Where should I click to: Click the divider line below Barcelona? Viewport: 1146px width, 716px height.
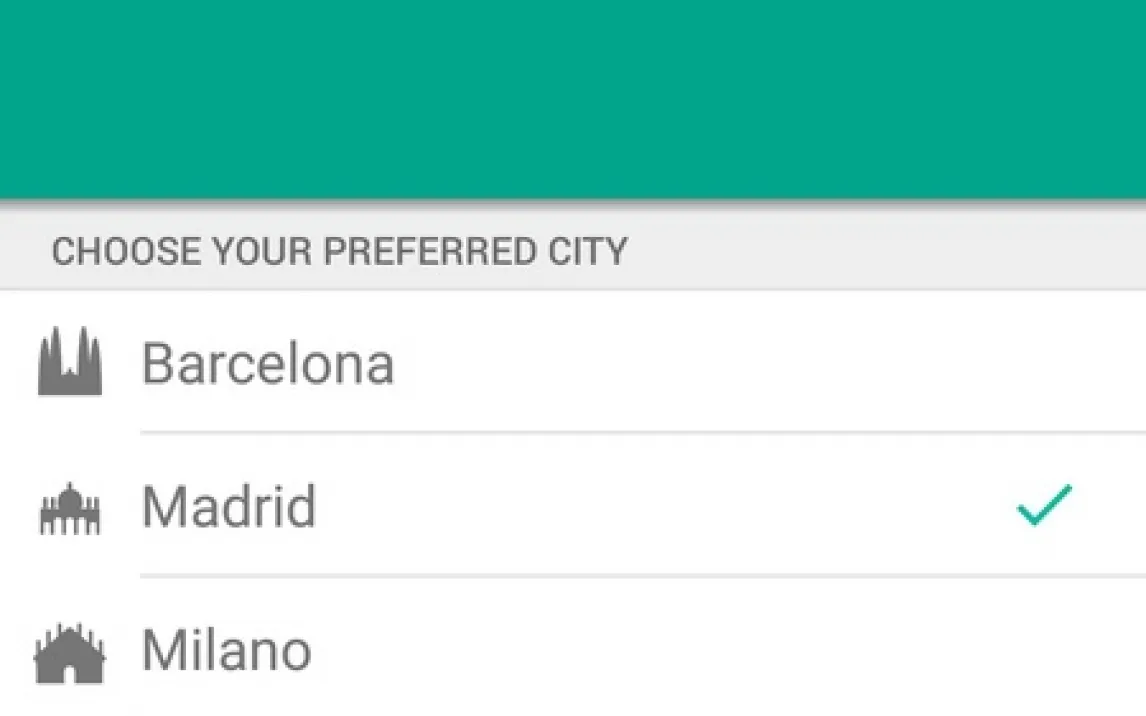642,433
